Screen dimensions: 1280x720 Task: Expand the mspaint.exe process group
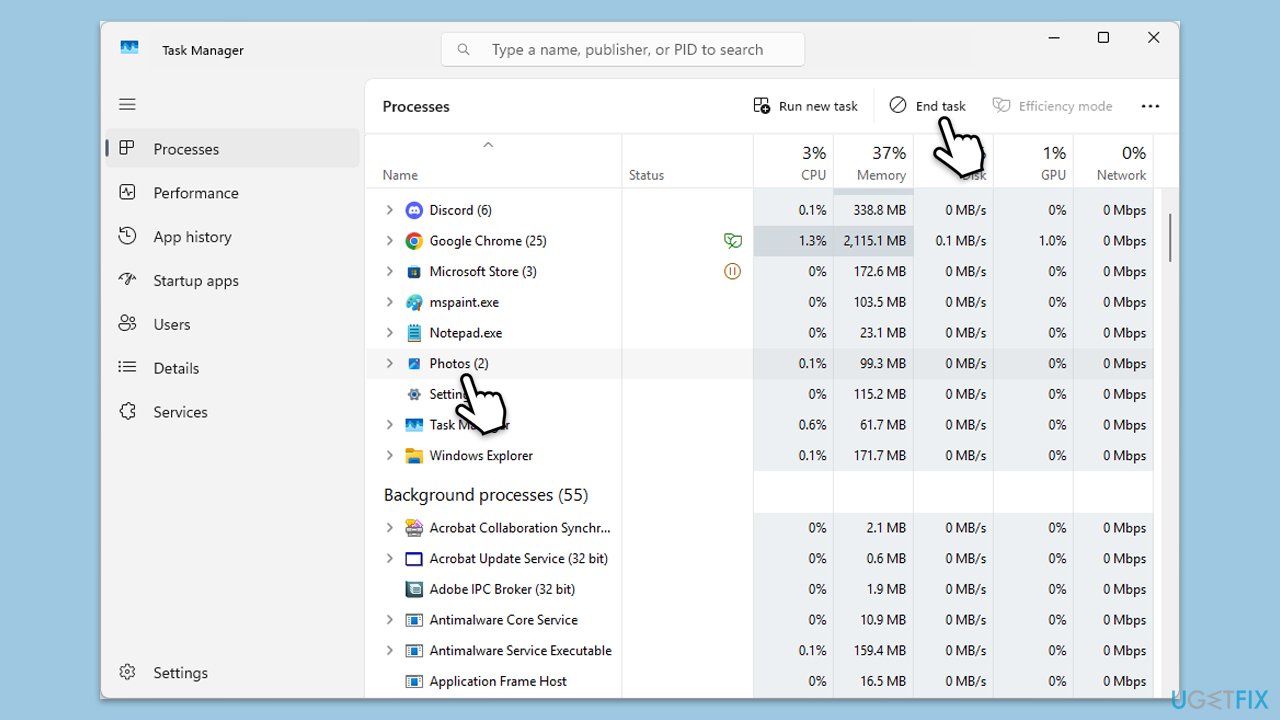(x=390, y=302)
